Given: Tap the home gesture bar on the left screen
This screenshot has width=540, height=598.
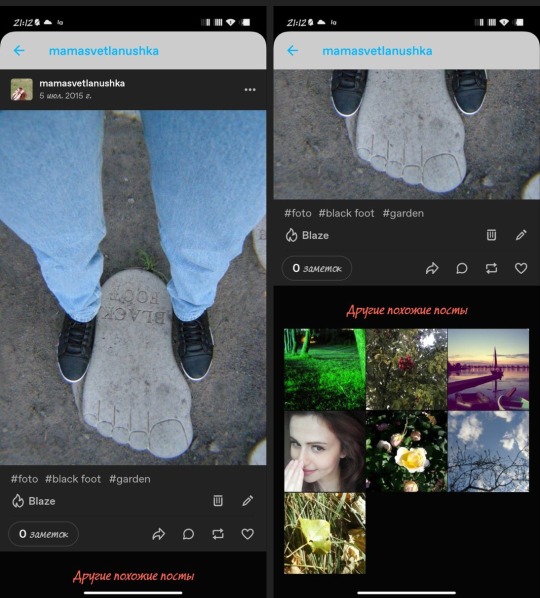Looking at the screenshot, I should click(x=133, y=593).
